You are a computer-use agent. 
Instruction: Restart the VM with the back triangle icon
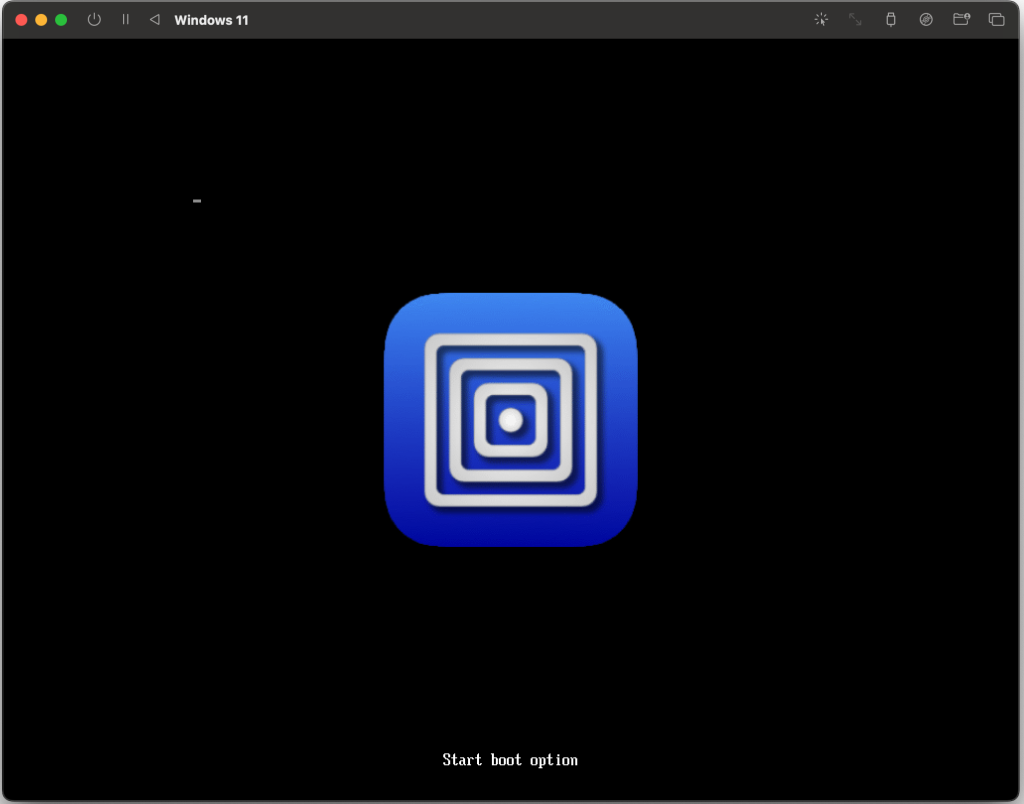click(155, 20)
